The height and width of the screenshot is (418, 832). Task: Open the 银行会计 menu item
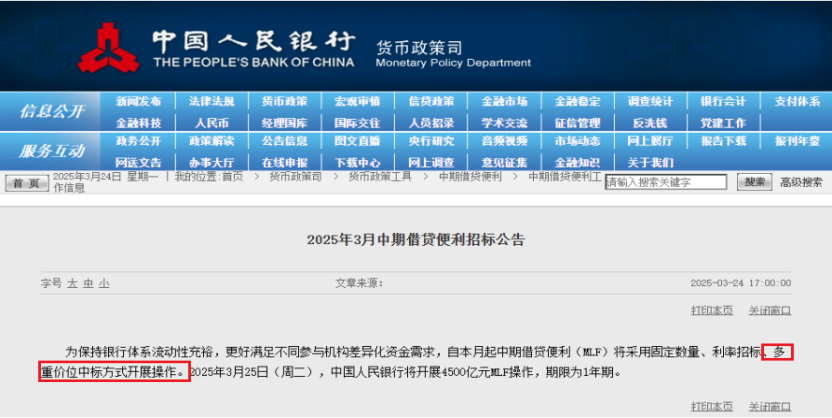point(723,101)
